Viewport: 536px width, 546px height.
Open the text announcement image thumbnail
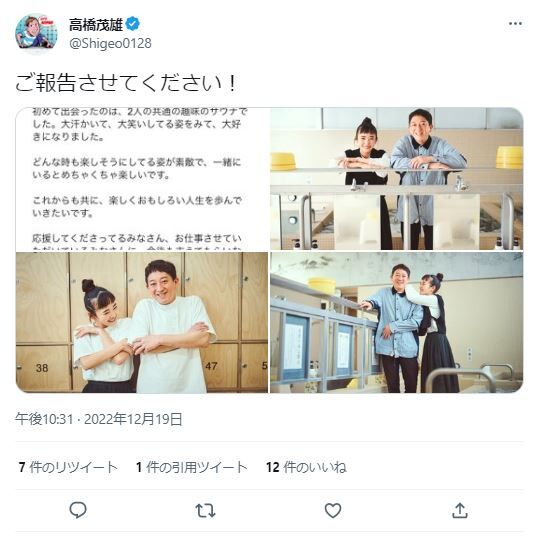142,179
